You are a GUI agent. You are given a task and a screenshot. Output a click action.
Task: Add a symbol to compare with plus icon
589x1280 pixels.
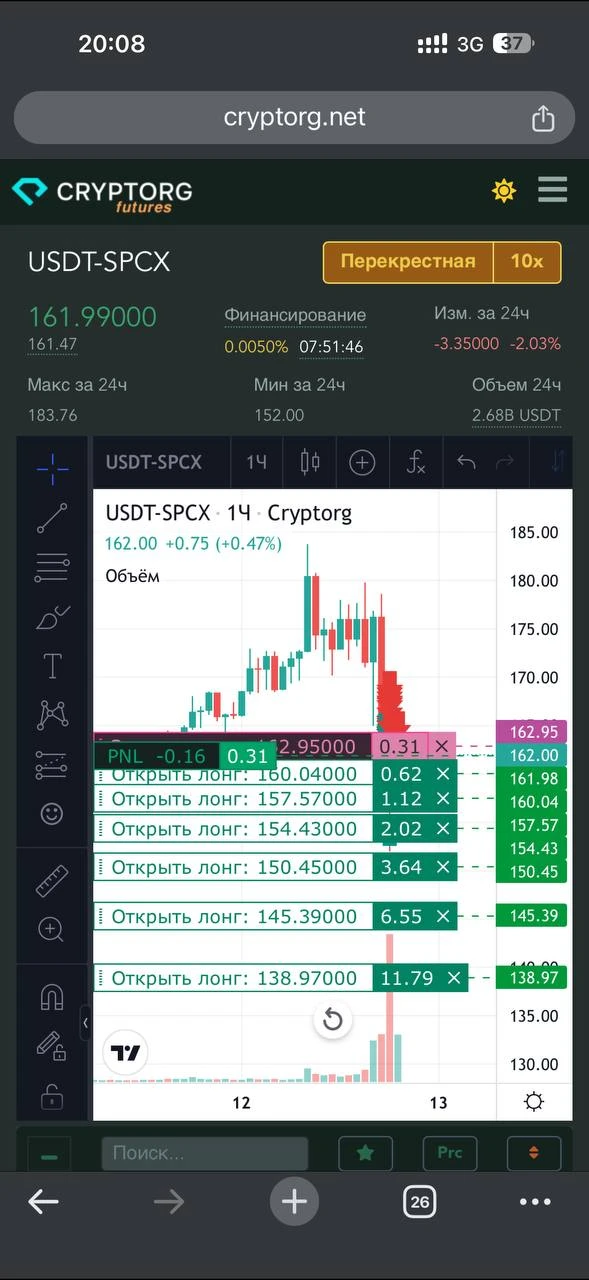coord(362,462)
